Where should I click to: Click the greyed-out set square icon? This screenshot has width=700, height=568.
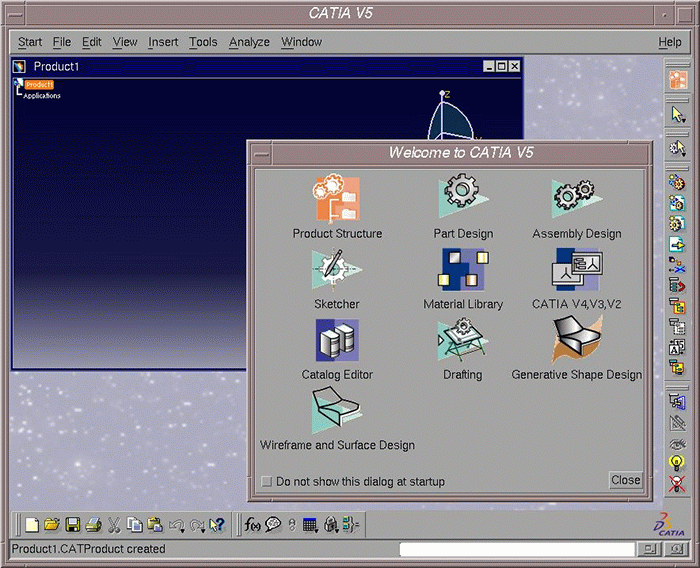[677, 422]
